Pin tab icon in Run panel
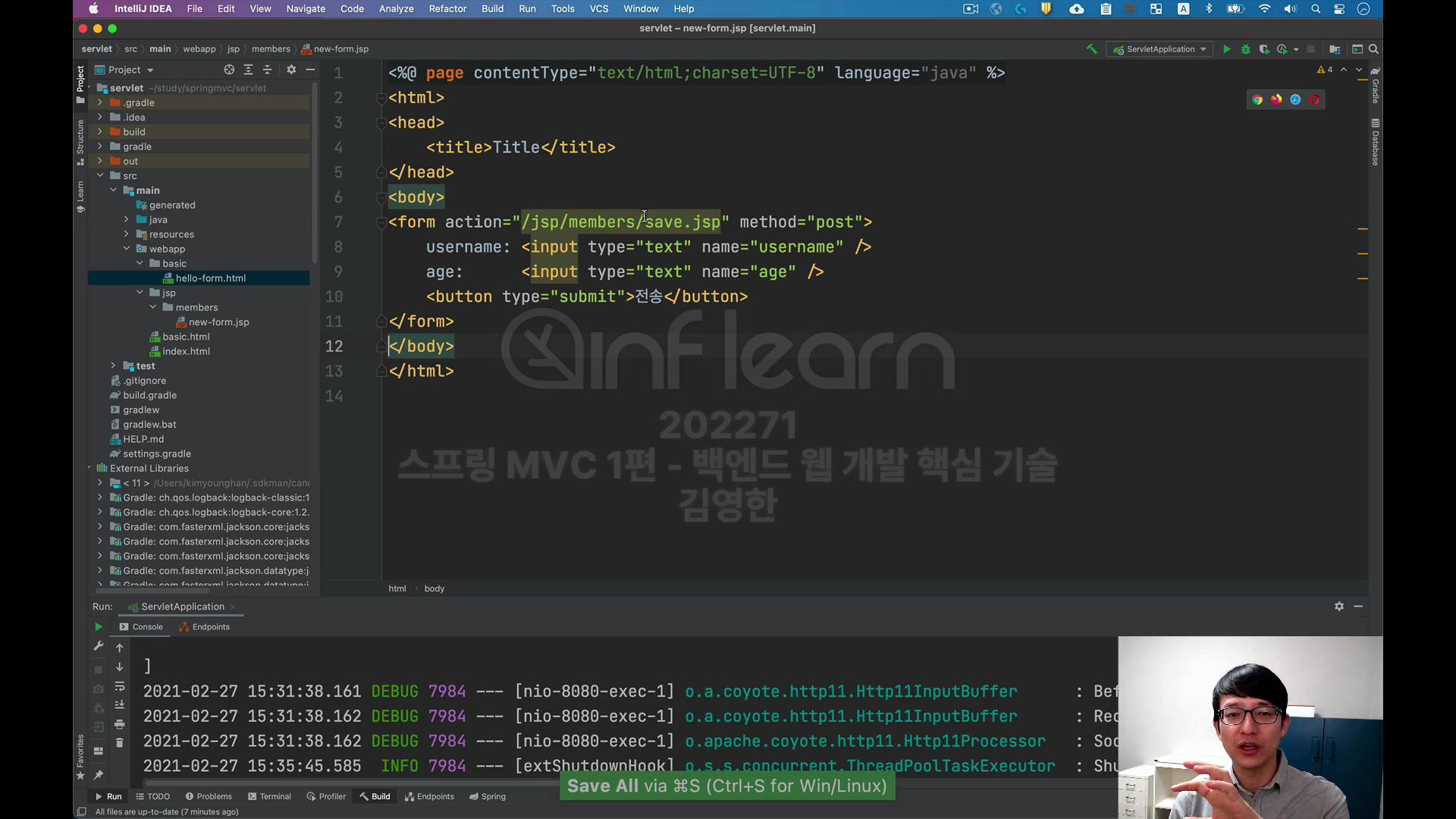 tap(98, 775)
